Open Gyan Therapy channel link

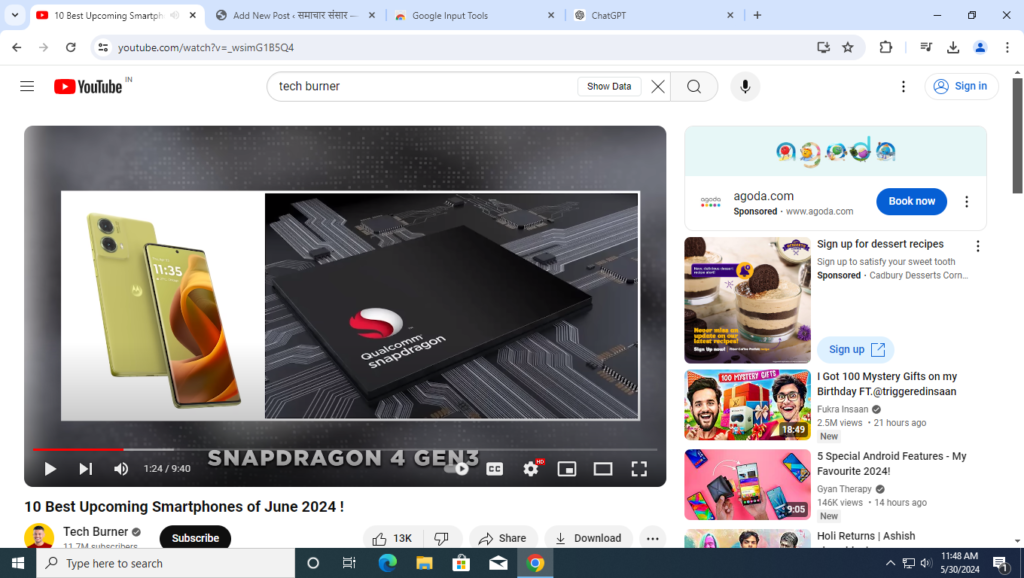(x=844, y=489)
